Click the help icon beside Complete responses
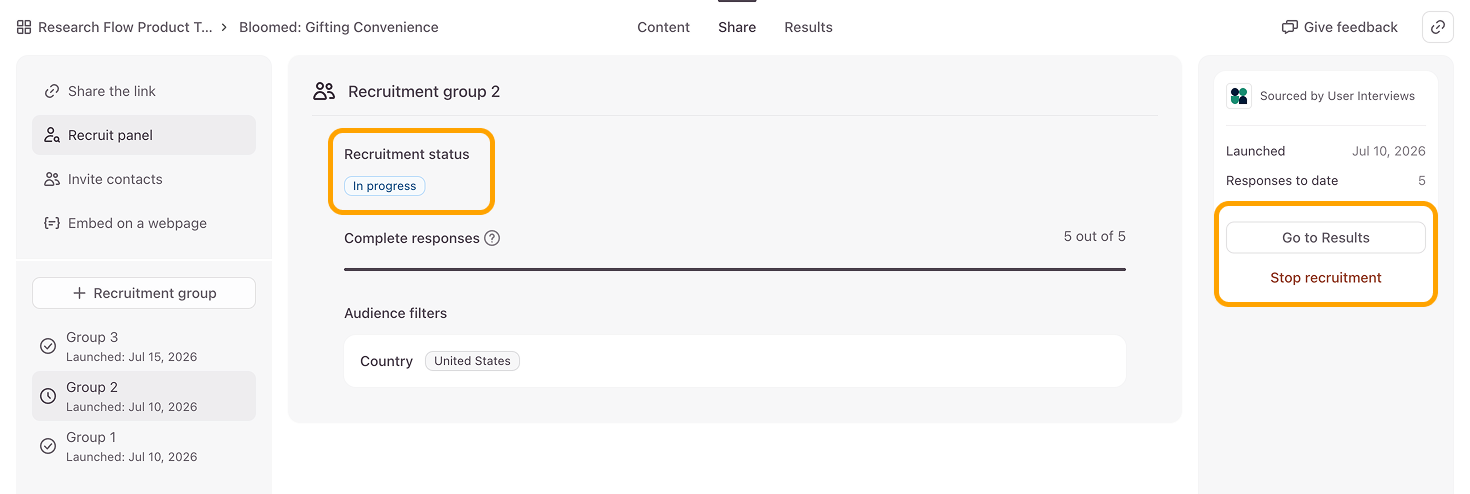This screenshot has height=494, width=1470. (492, 238)
